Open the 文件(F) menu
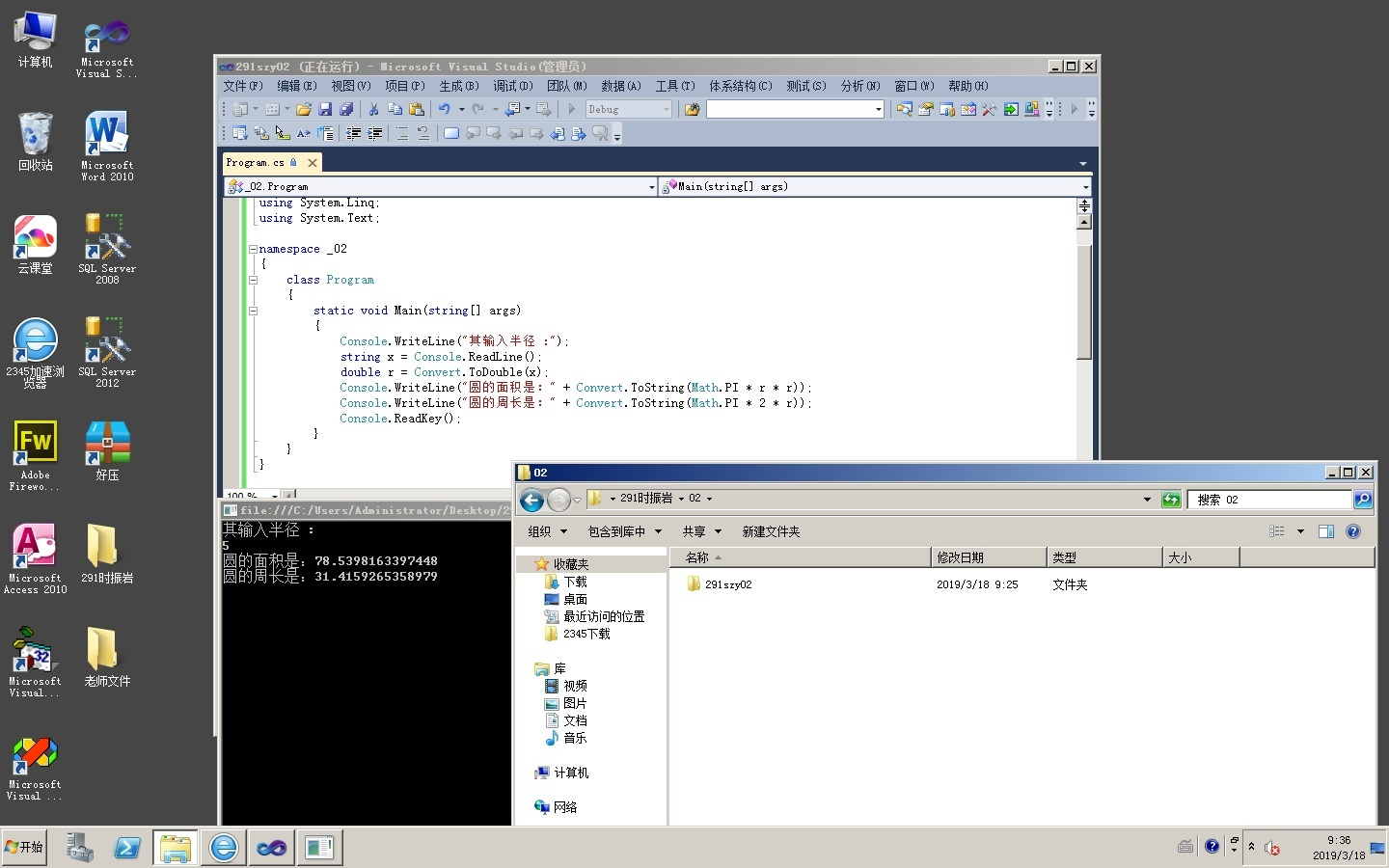 [243, 86]
